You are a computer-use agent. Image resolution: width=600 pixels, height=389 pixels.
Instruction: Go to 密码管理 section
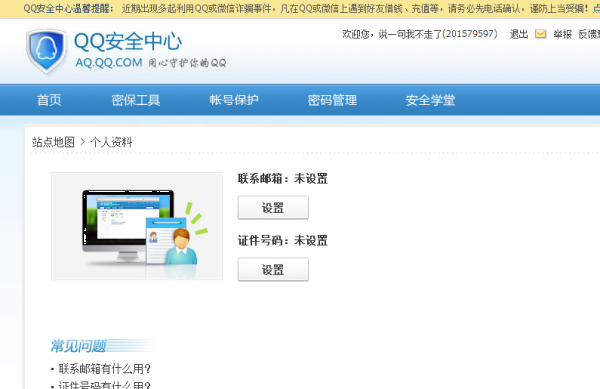click(x=332, y=100)
